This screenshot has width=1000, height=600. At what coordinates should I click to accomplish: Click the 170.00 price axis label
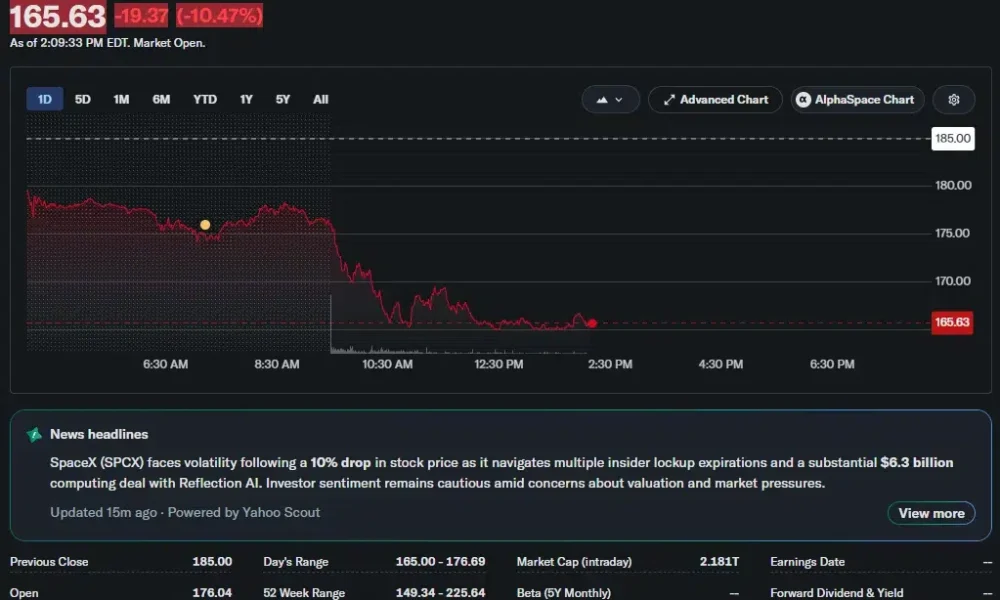tap(953, 281)
